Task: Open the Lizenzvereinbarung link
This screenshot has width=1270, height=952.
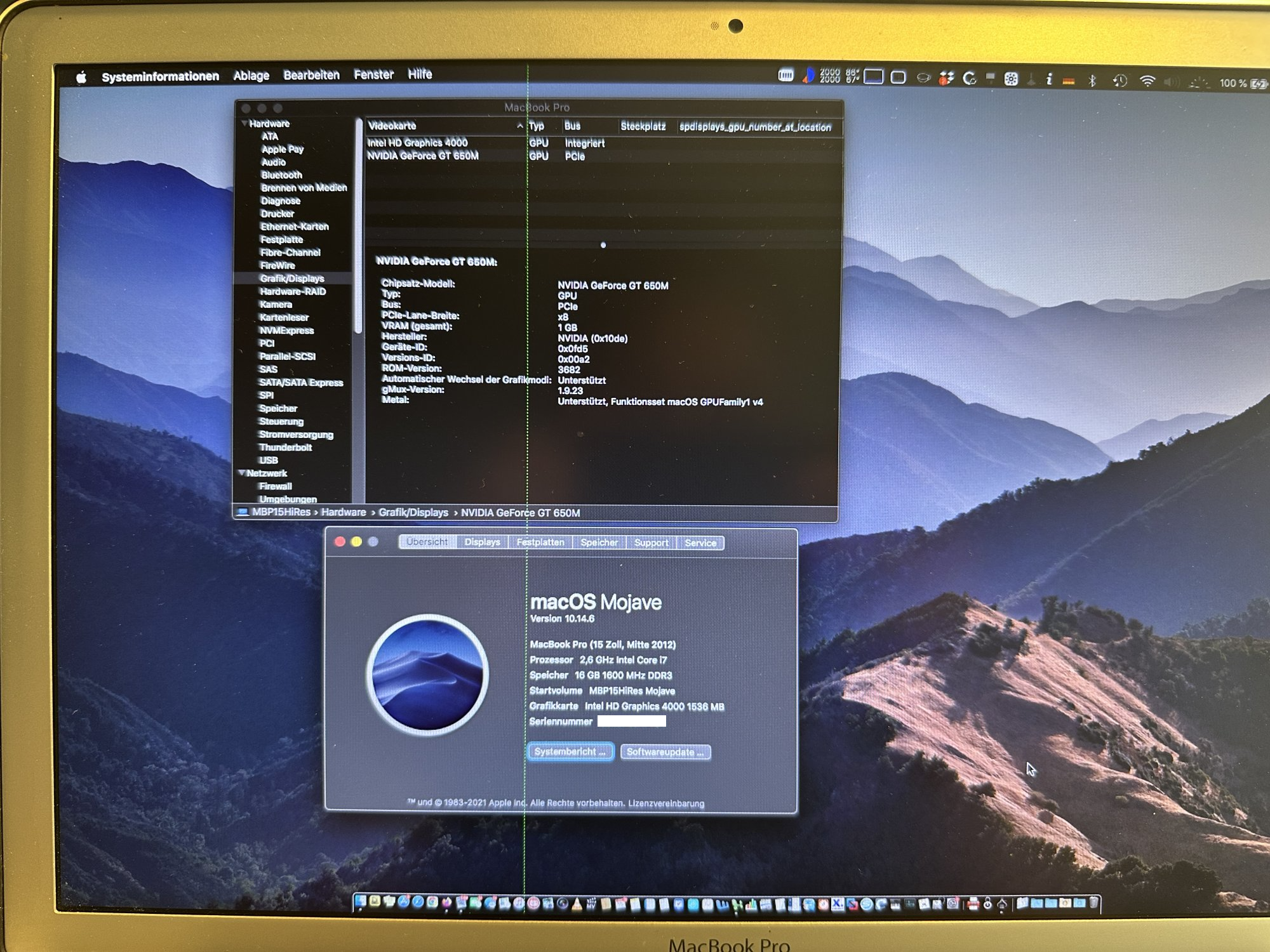Action: pos(665,803)
